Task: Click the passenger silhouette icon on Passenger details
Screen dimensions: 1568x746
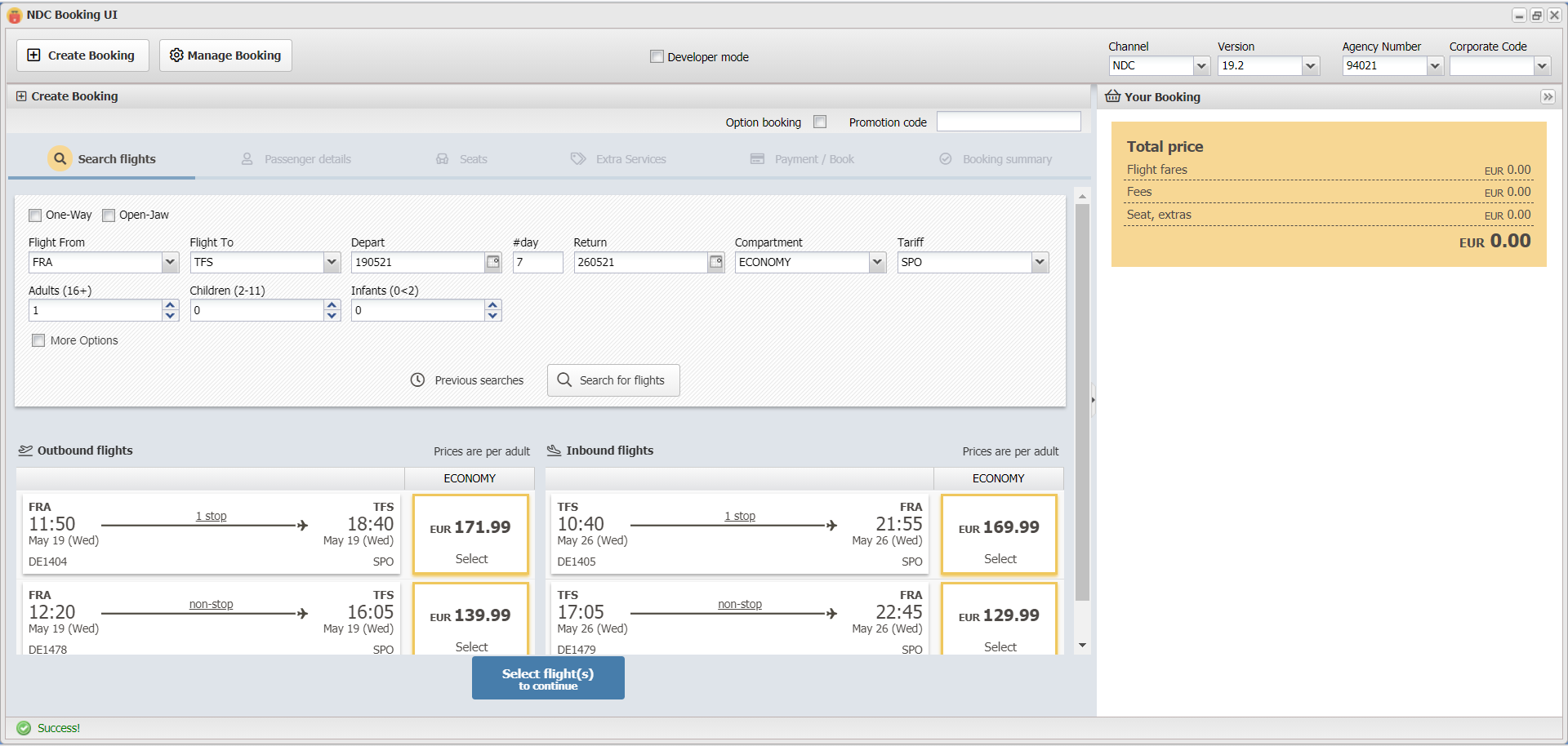Action: (247, 158)
